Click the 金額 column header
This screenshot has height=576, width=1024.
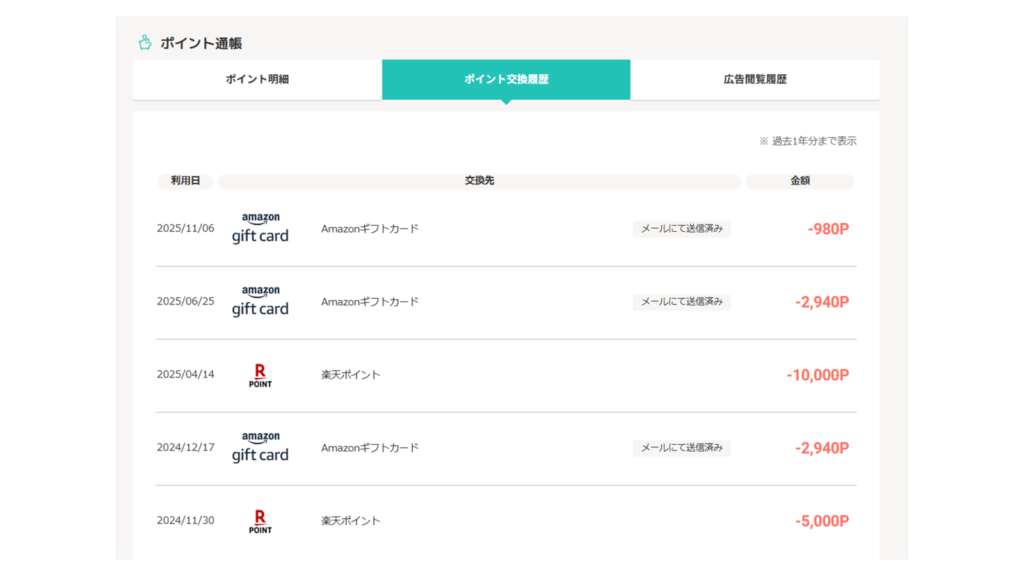[799, 181]
